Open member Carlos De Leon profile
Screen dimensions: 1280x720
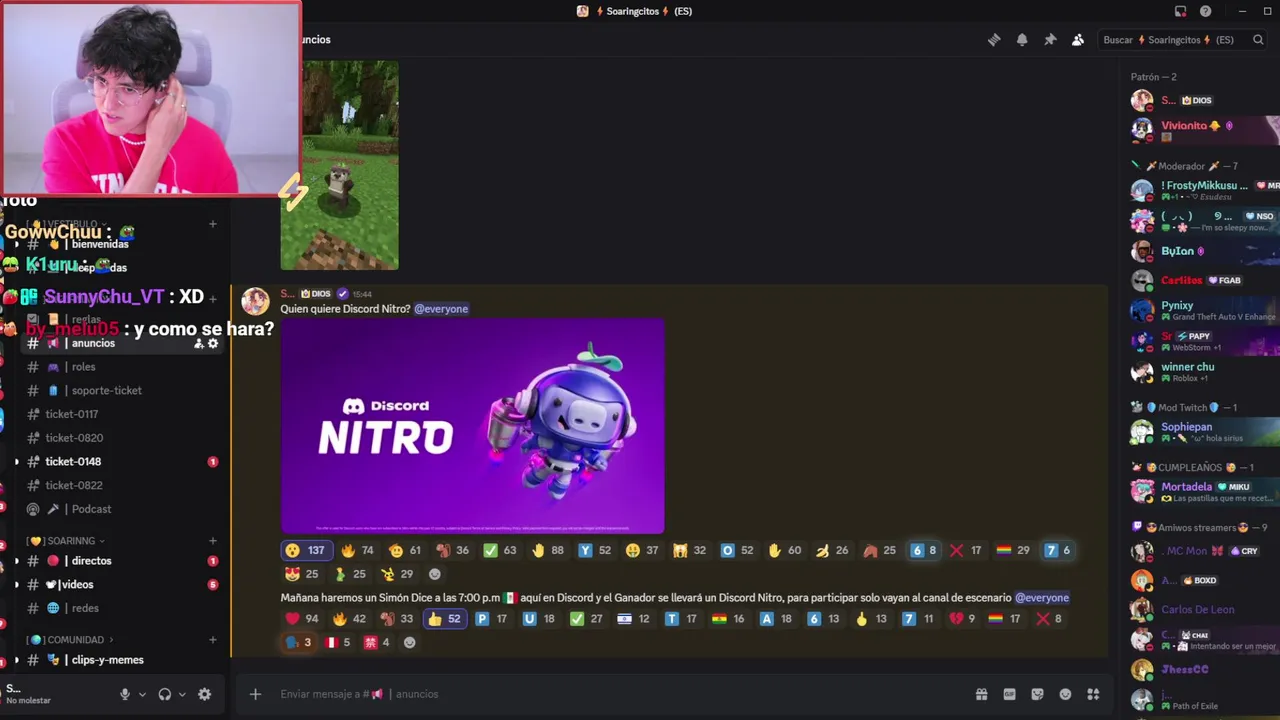point(1203,609)
